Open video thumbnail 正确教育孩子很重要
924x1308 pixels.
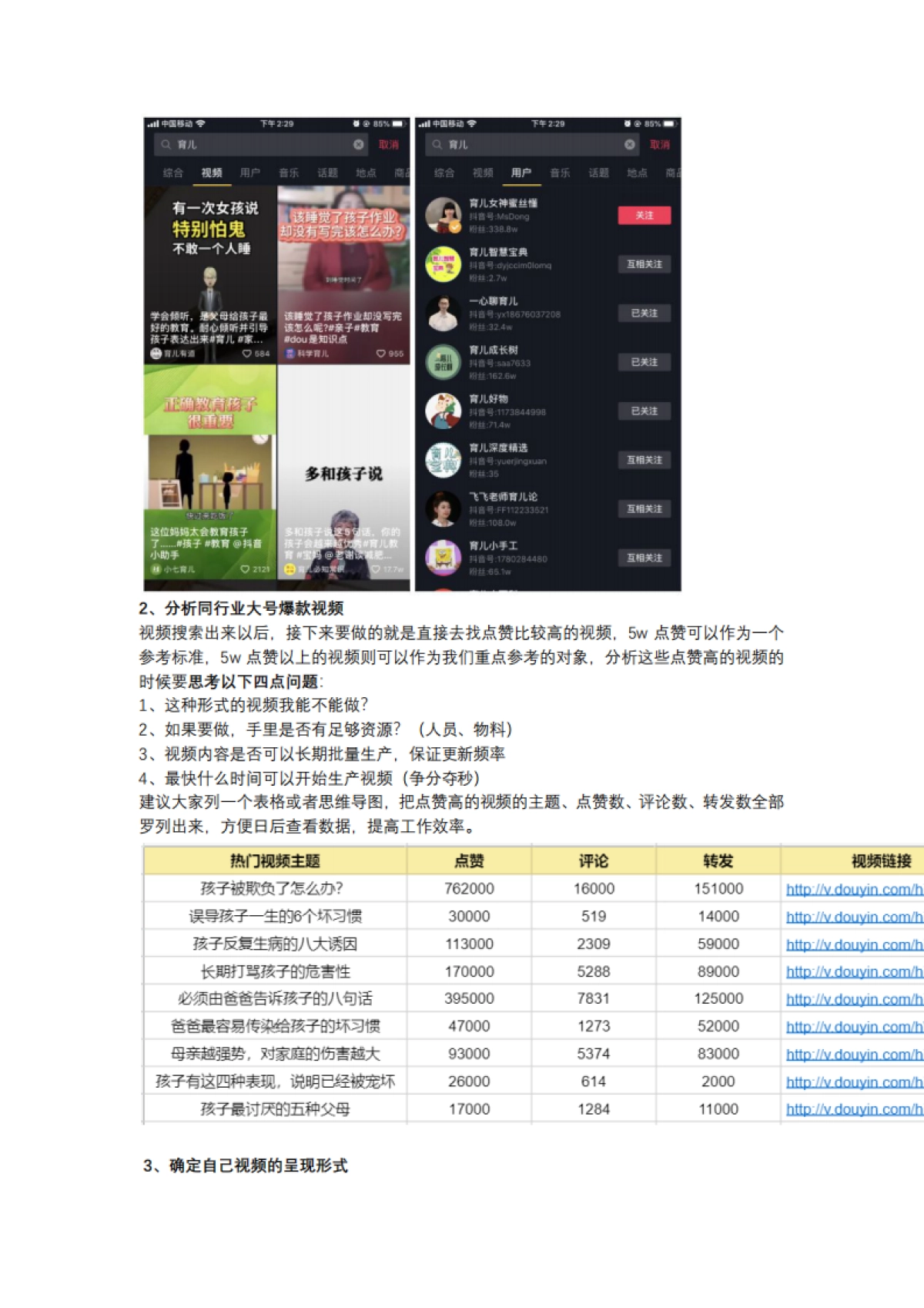(x=210, y=472)
